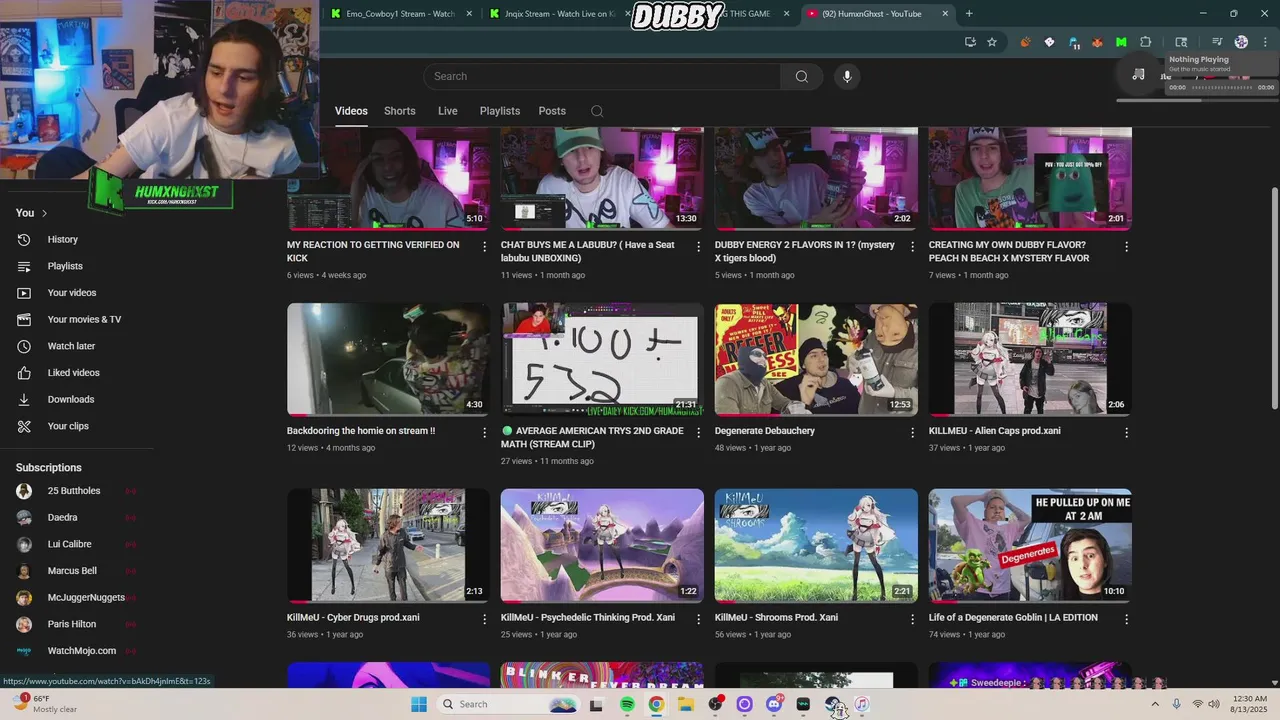Open the taskbar volume control
The height and width of the screenshot is (720, 1280).
coord(1213,704)
